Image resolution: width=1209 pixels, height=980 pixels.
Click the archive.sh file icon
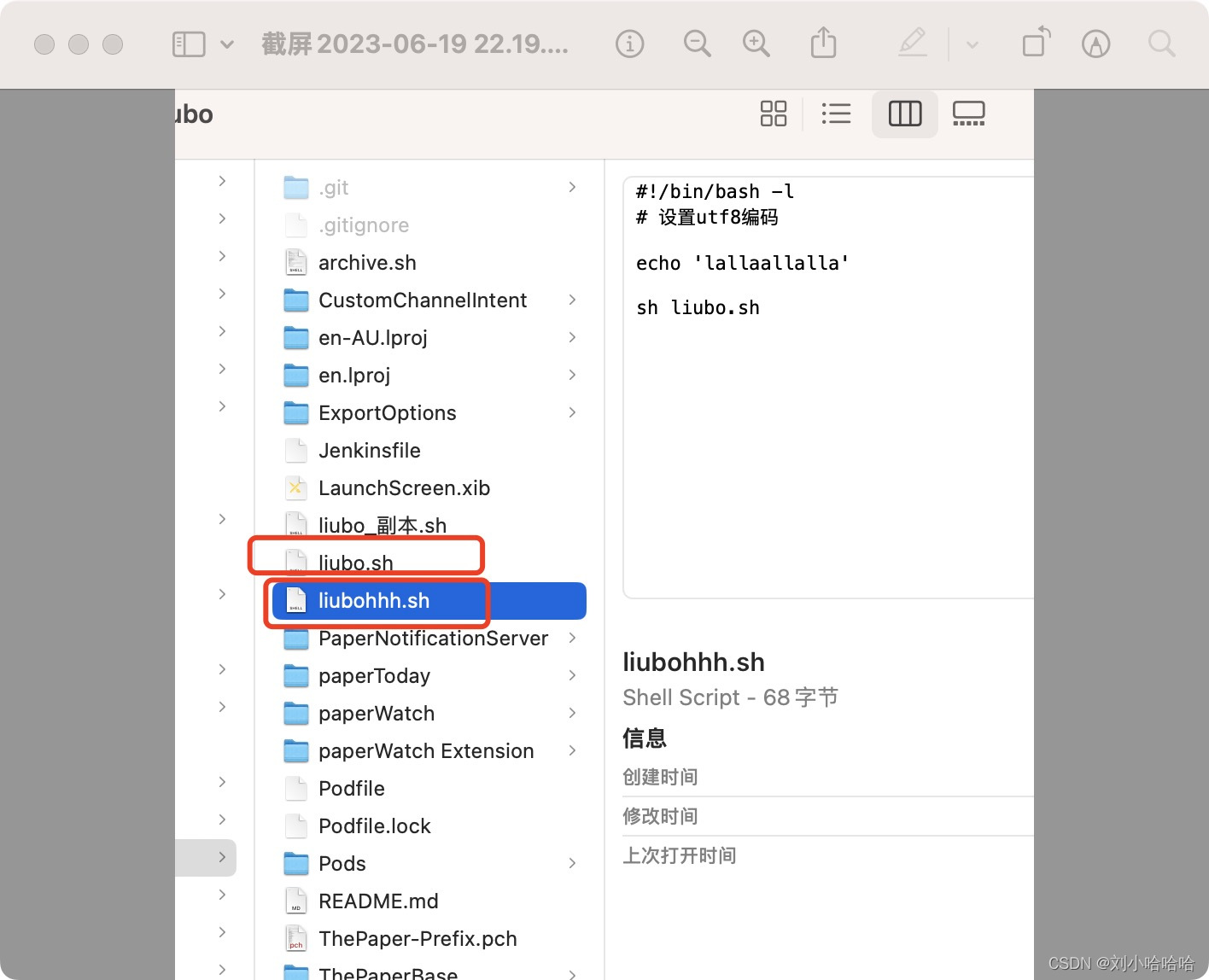pyautogui.click(x=295, y=262)
